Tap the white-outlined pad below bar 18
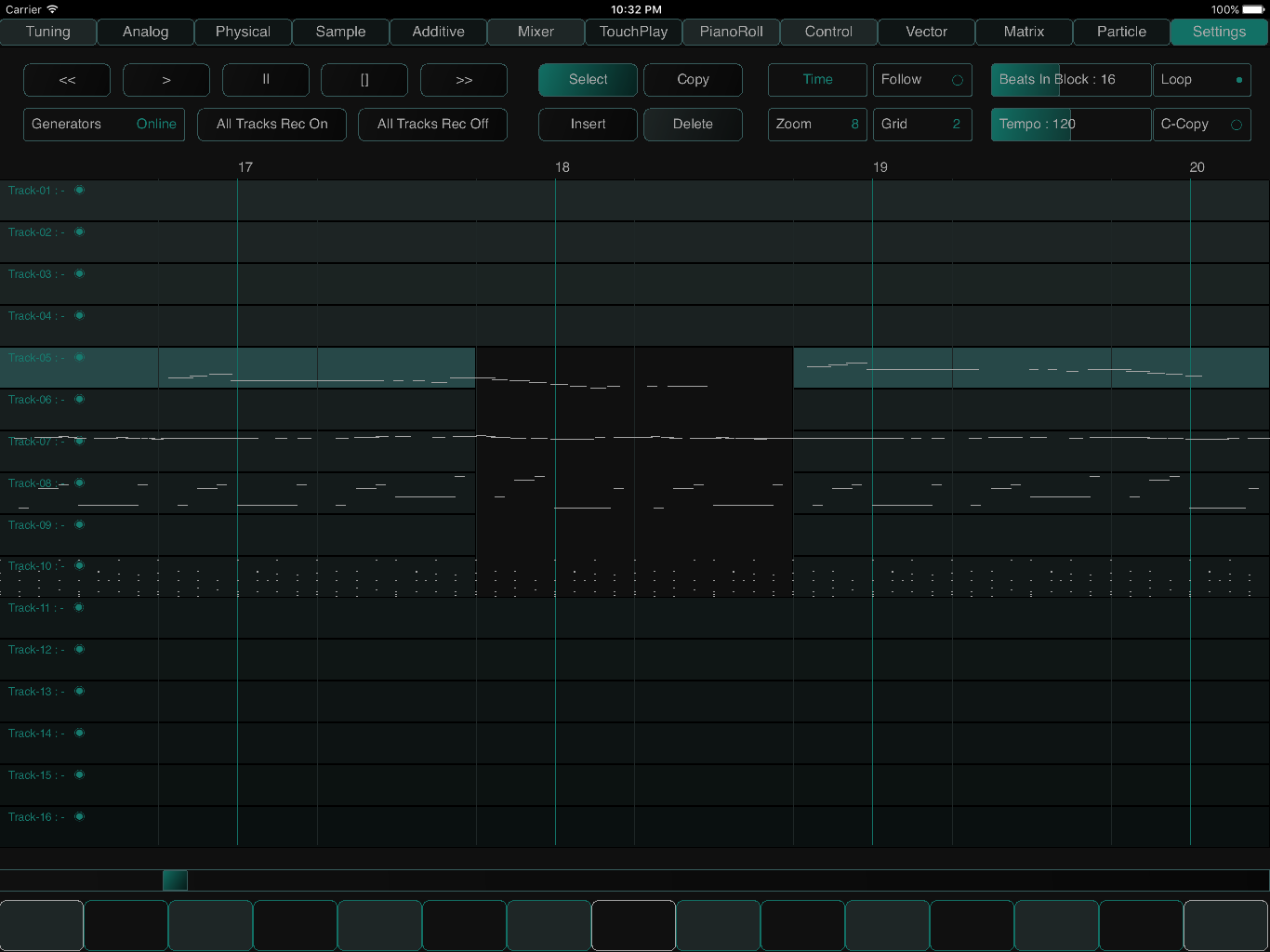Viewport: 1270px width, 952px height. (x=634, y=925)
